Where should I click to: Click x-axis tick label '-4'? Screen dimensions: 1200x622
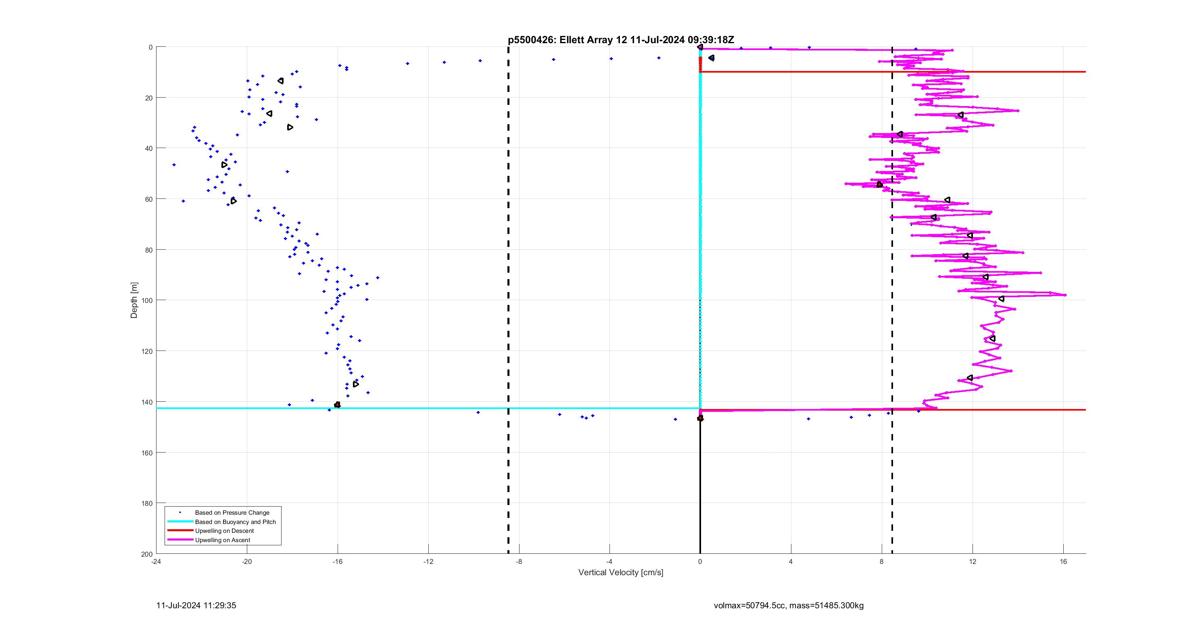(610, 561)
